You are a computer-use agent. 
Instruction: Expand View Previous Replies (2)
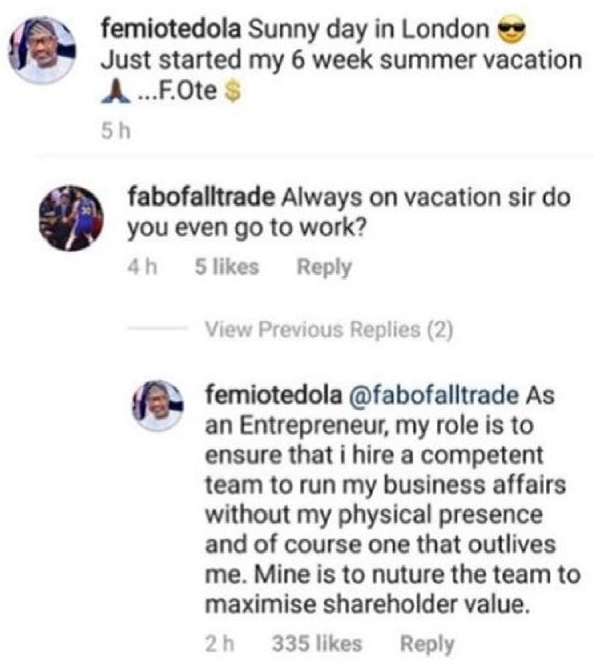coord(327,331)
